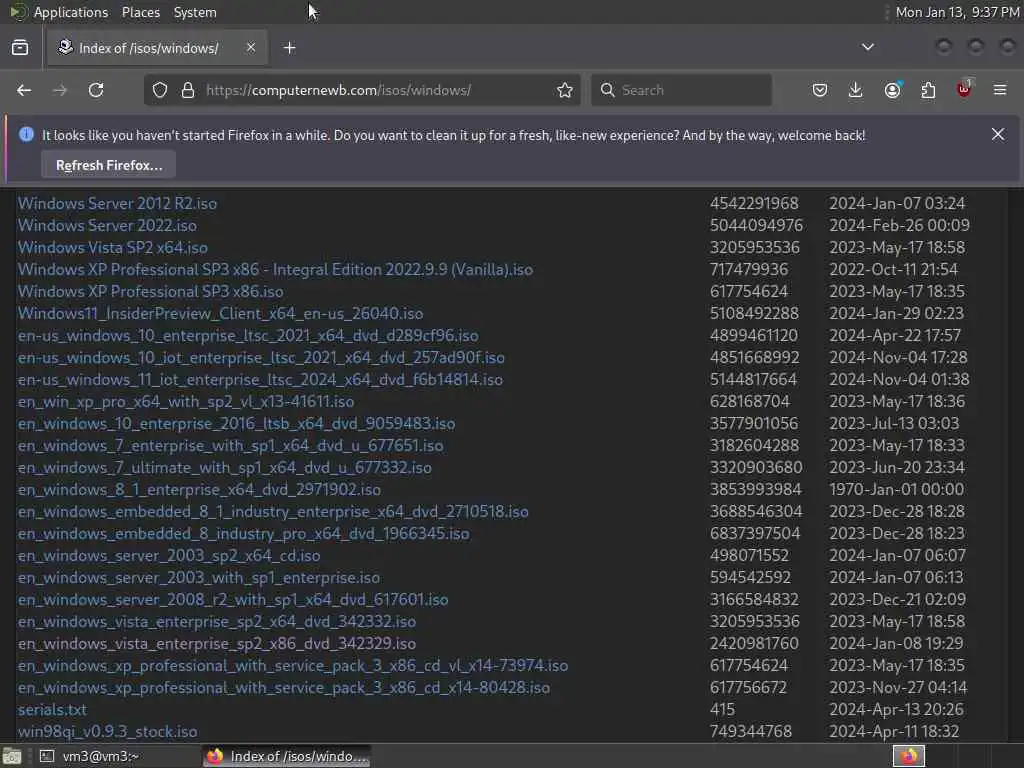Open Windows XP Professional SP3 x86.iso link

coord(150,291)
